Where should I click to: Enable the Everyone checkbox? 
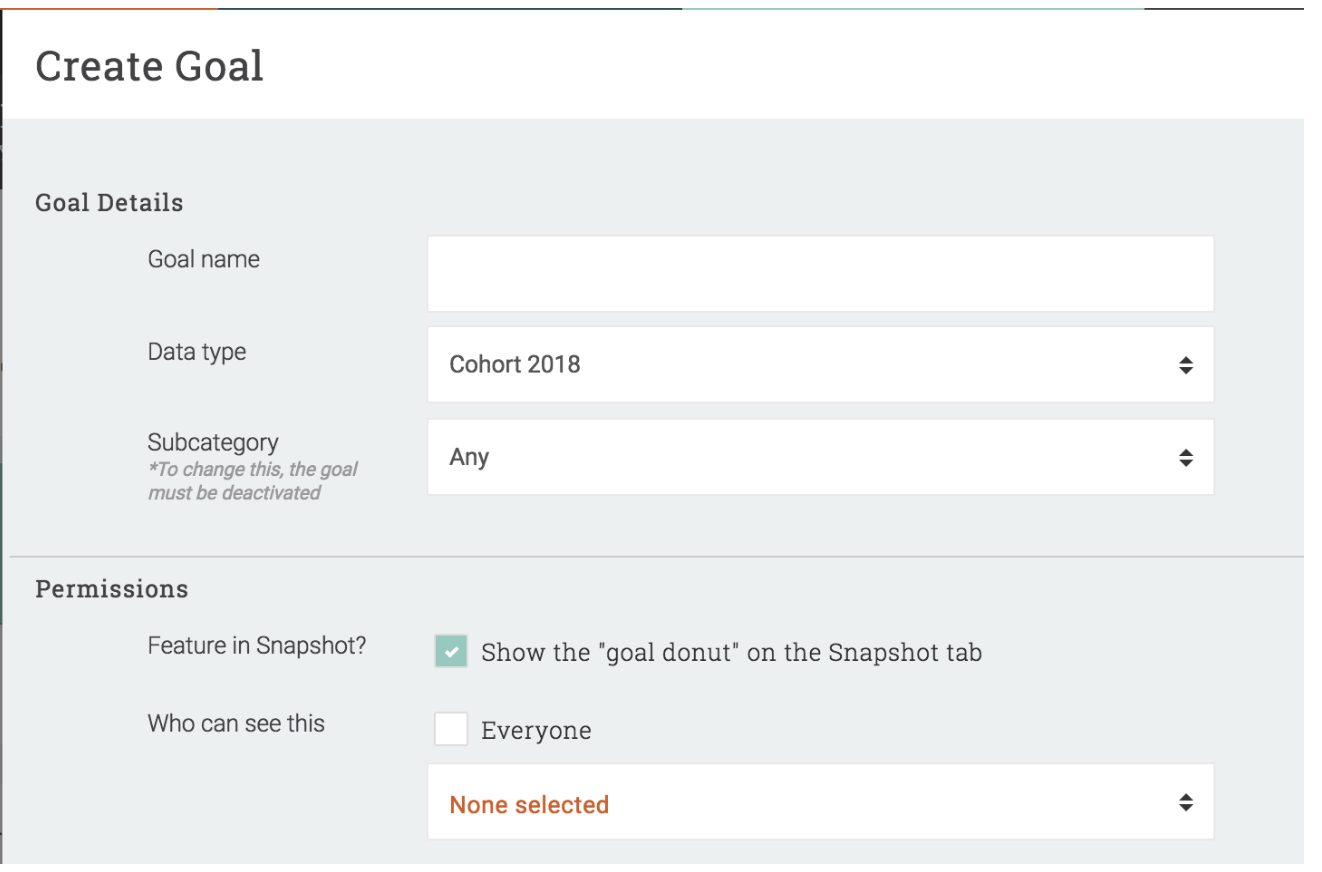451,730
